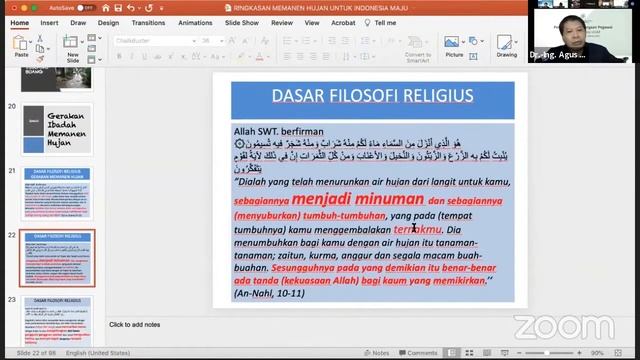Open the font color swatch

pyautogui.click(x=260, y=57)
